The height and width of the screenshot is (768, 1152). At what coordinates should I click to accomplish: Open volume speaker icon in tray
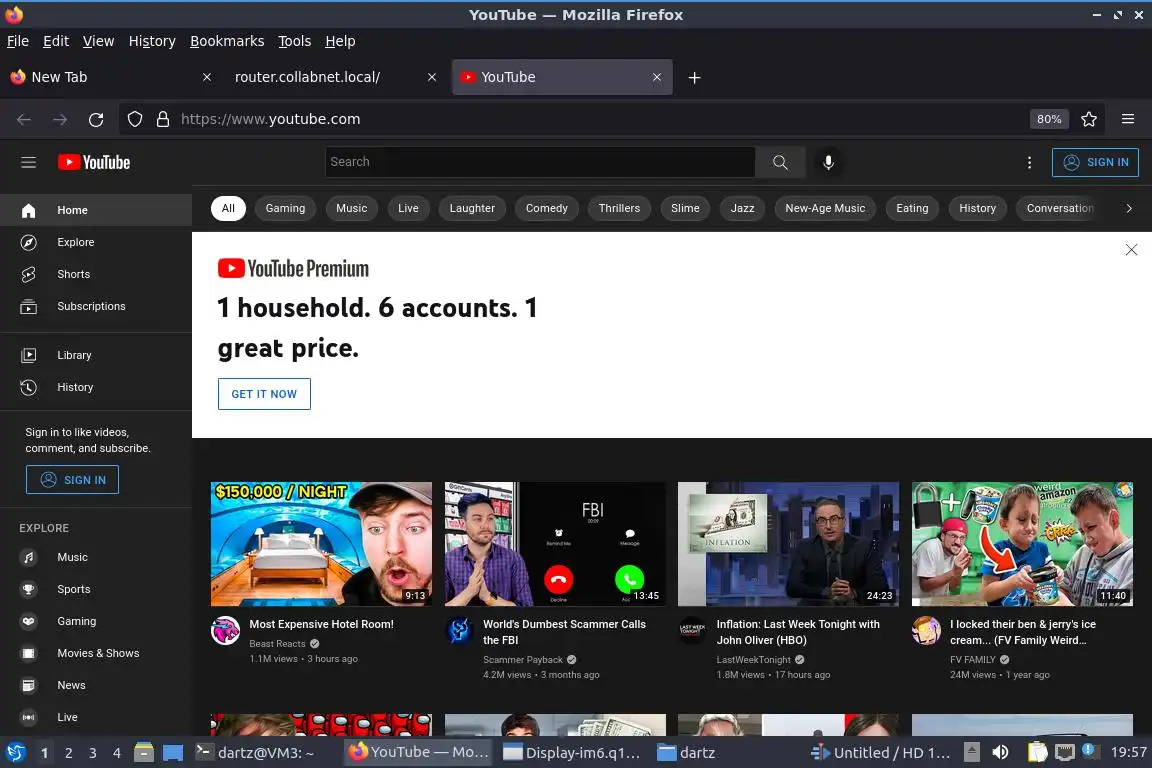coord(1001,753)
